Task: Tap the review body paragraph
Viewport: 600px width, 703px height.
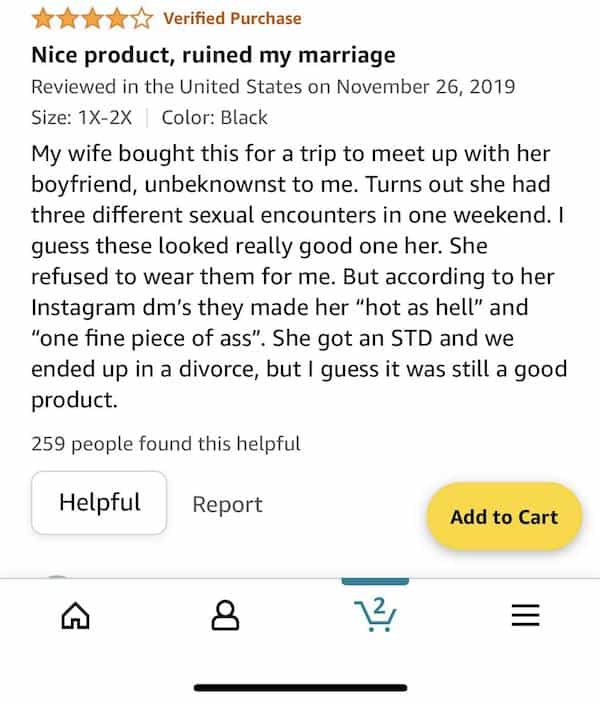Action: 299,277
